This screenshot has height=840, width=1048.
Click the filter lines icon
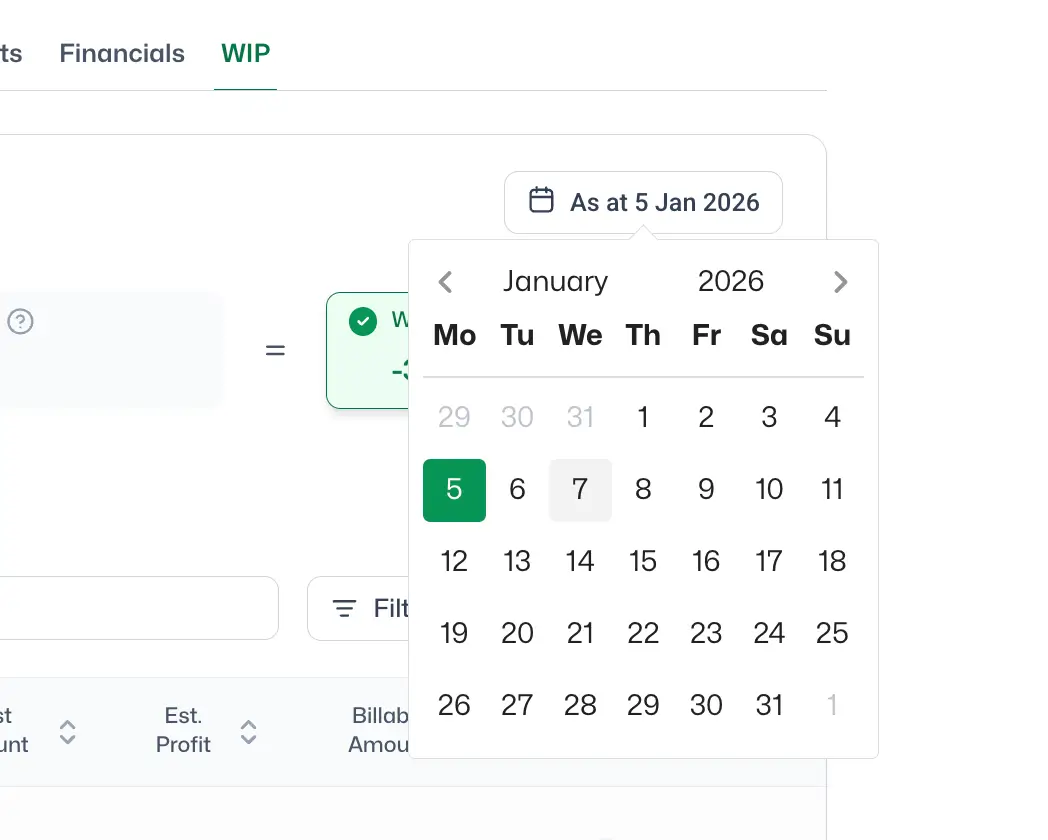coord(344,608)
